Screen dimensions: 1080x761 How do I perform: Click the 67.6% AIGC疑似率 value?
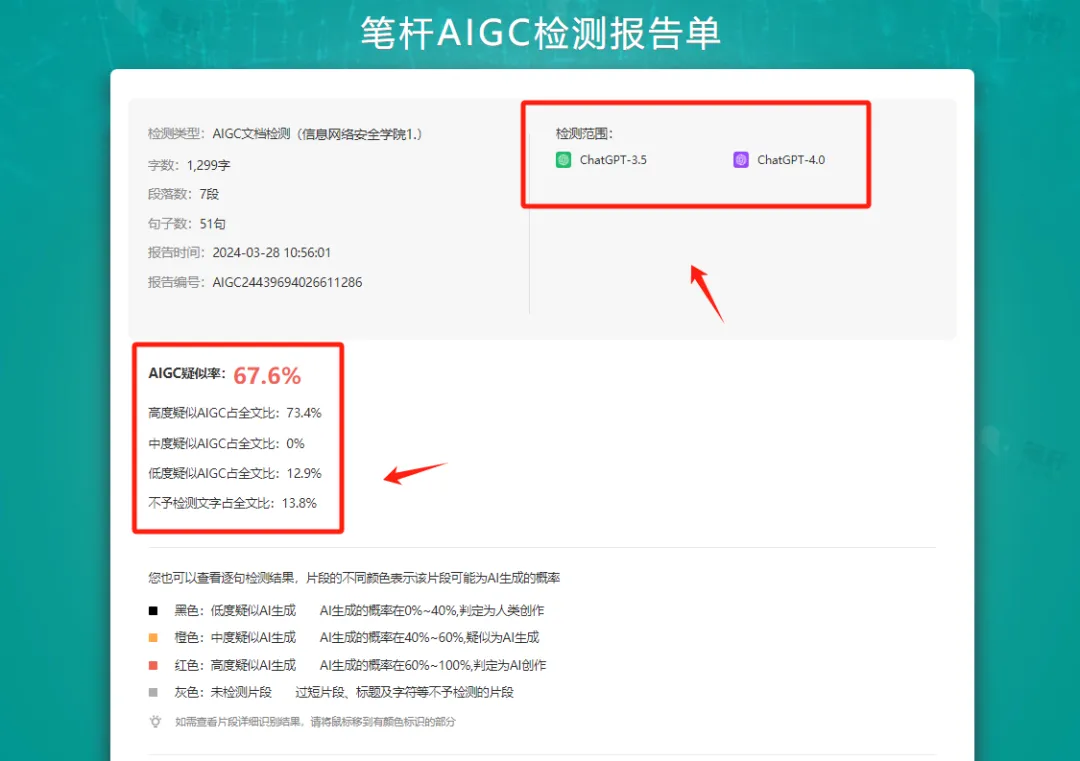(x=267, y=376)
